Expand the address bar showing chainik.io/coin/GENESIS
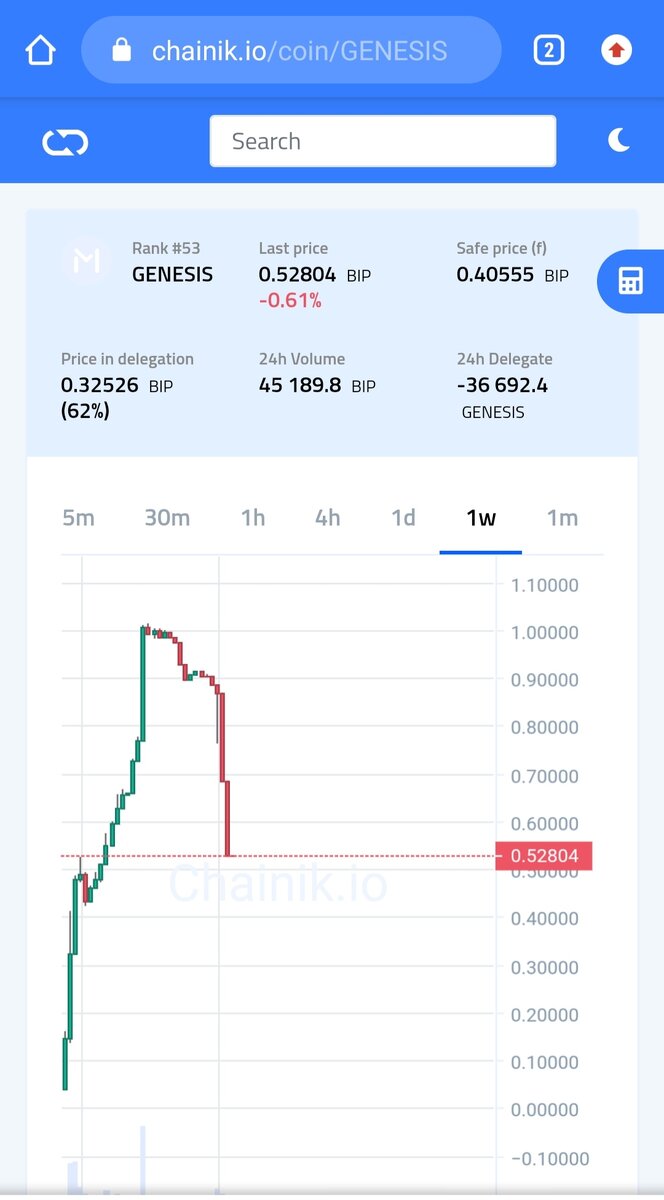 coord(291,49)
